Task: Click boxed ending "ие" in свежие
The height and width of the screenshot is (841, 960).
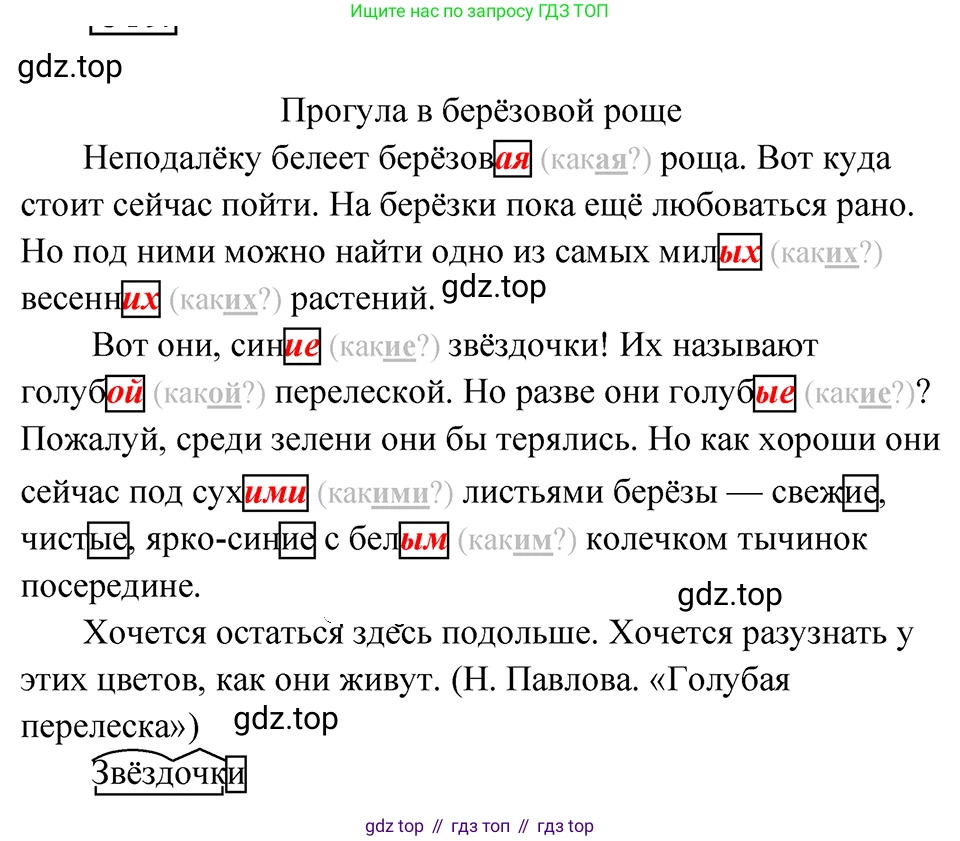Action: (x=861, y=493)
